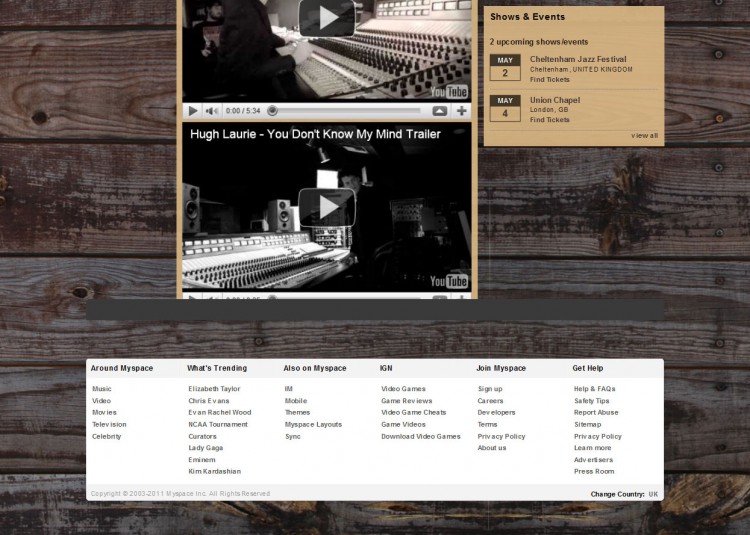Open Terms footer link
Screen dimensions: 750x535
click(487, 424)
